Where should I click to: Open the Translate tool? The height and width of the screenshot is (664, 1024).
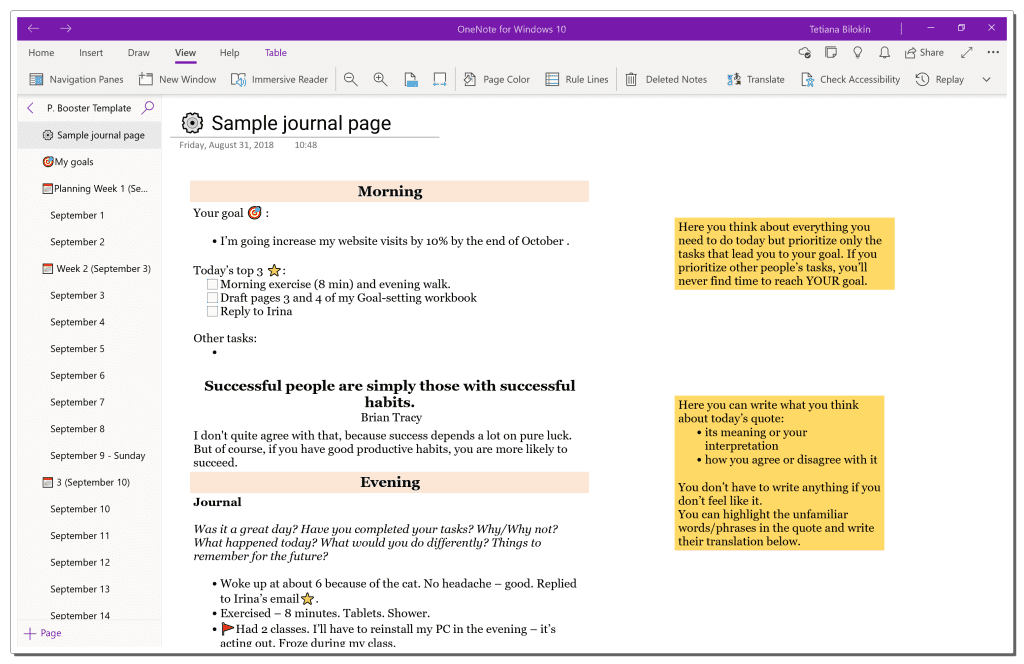tap(756, 79)
